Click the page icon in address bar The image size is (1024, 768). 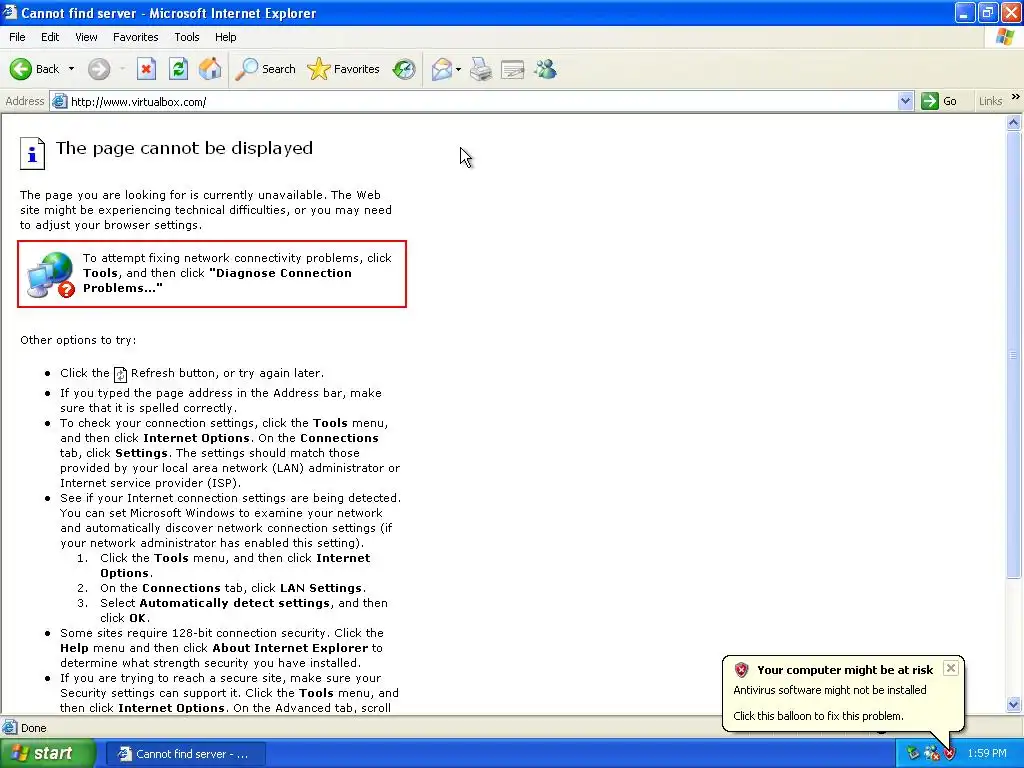click(x=59, y=101)
